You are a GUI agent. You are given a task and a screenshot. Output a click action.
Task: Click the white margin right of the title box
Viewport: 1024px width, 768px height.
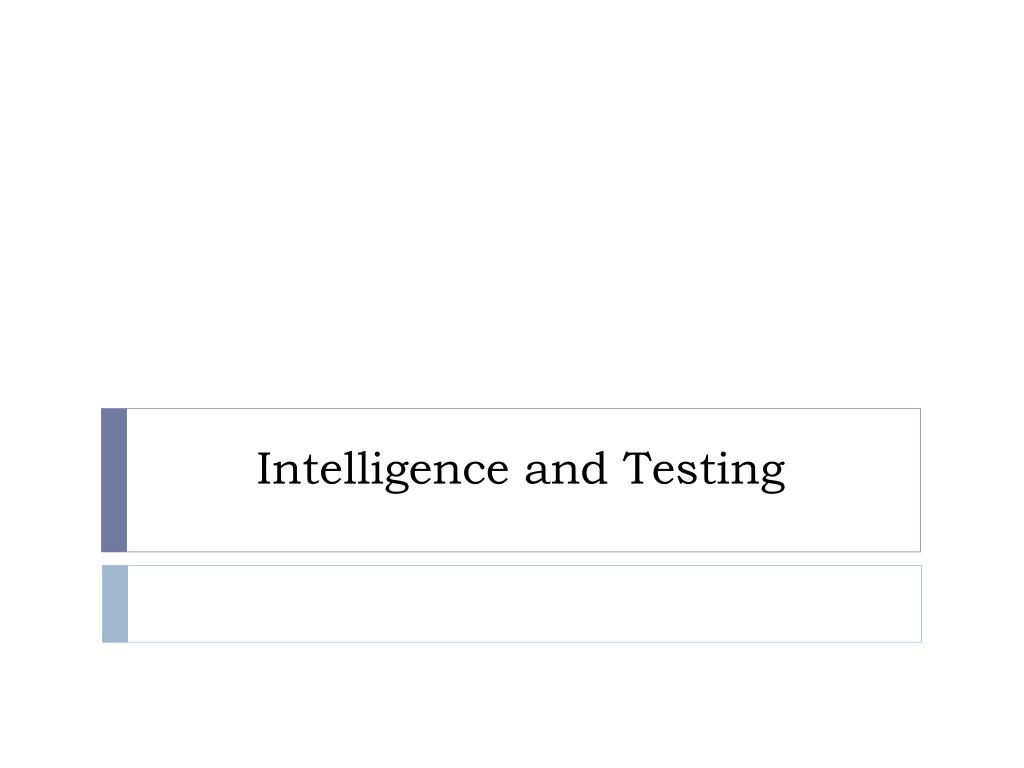click(x=972, y=480)
